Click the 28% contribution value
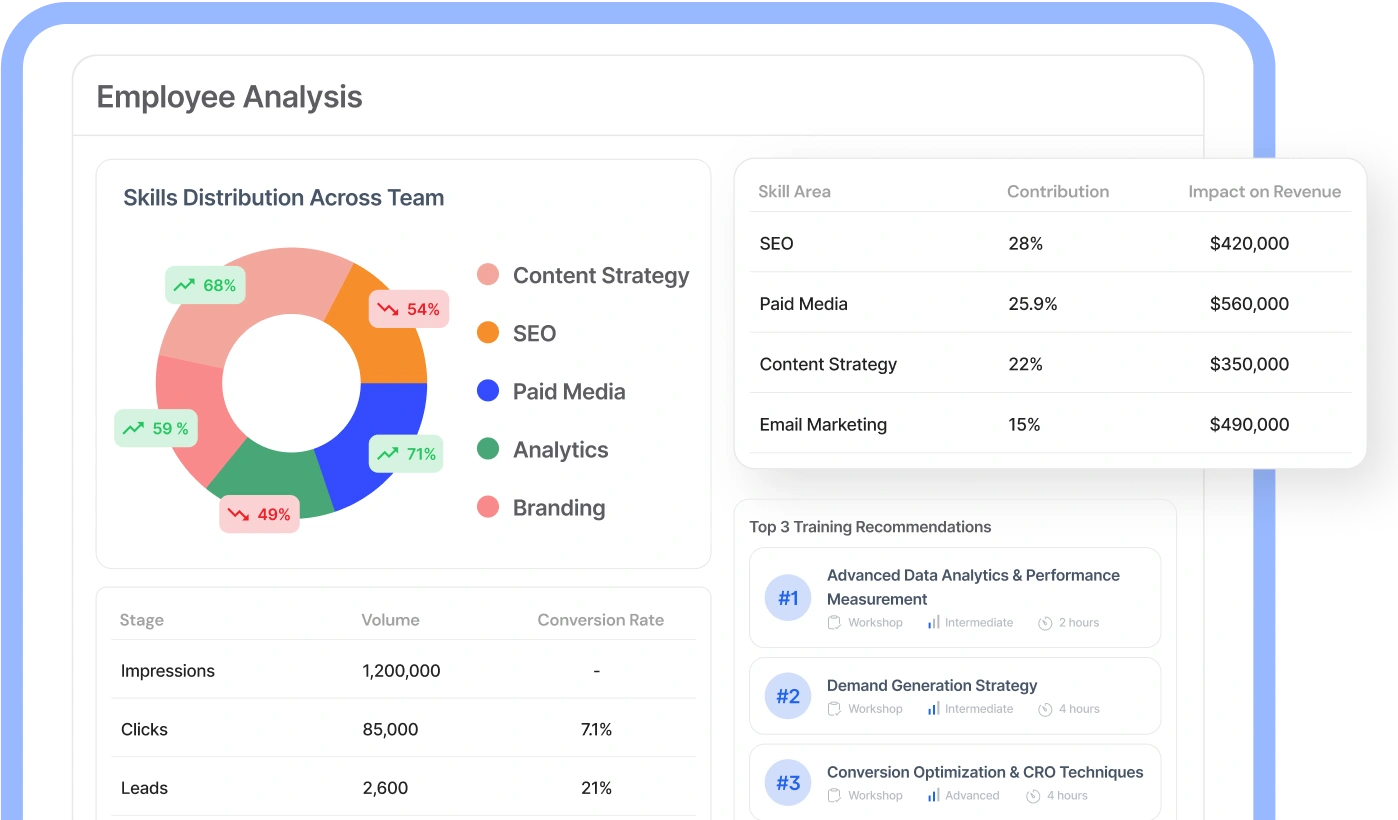Image resolution: width=1398 pixels, height=820 pixels. pos(1025,243)
